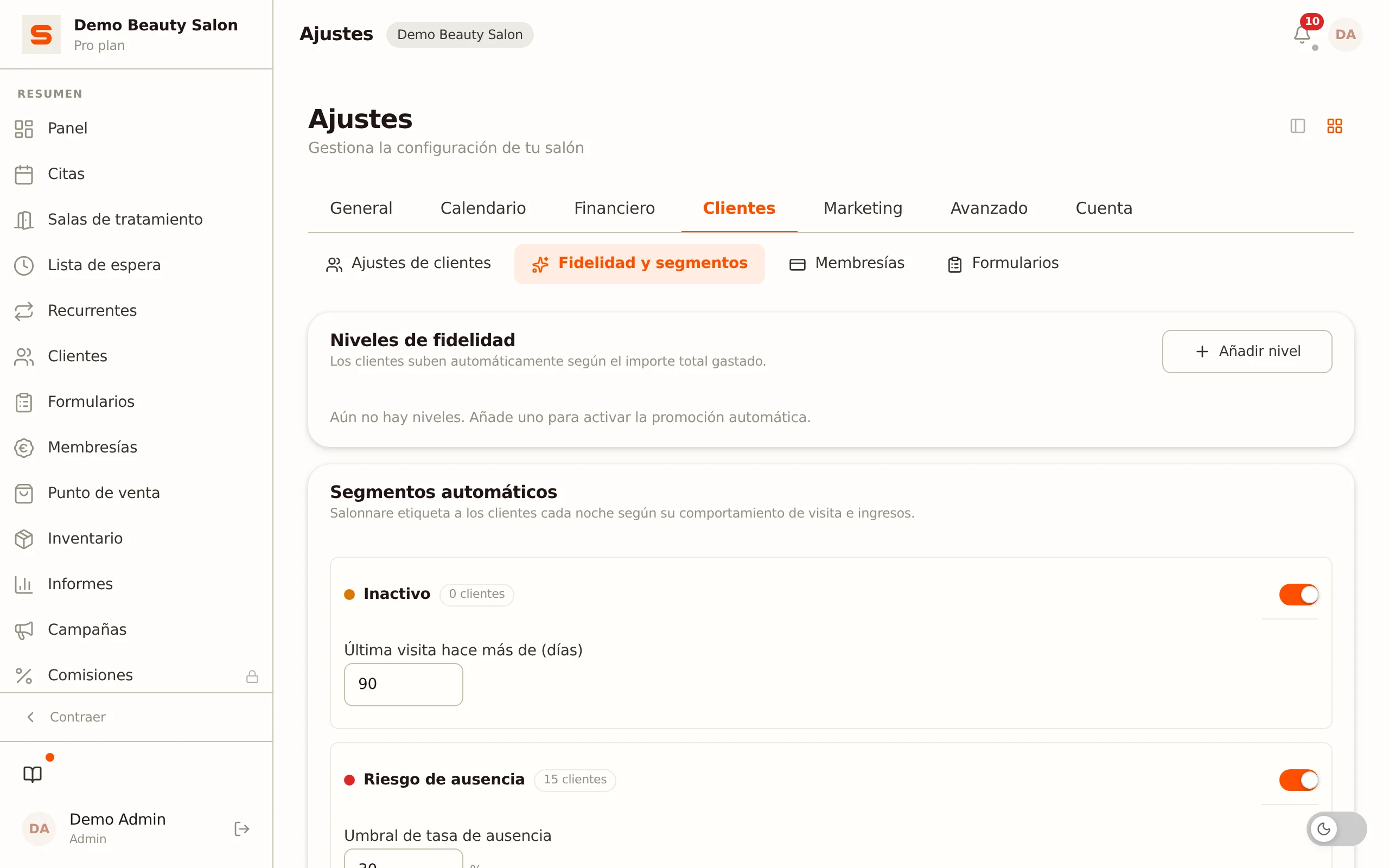
Task: Switch to sidebar layout view icon
Action: point(1297,126)
